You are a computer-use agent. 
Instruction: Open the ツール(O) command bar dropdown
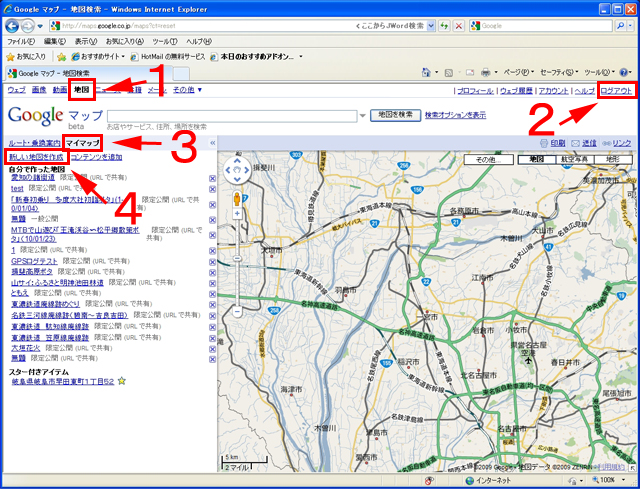(x=599, y=73)
